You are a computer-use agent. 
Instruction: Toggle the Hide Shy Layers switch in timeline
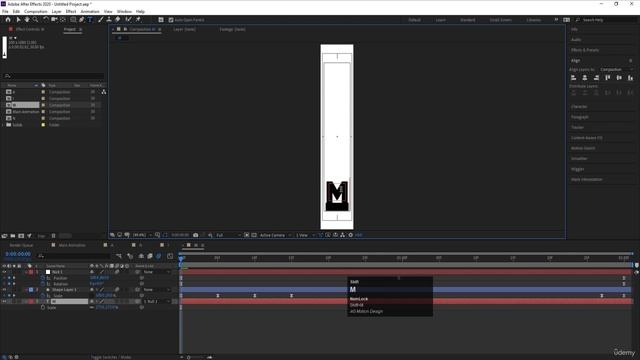pos(141,256)
